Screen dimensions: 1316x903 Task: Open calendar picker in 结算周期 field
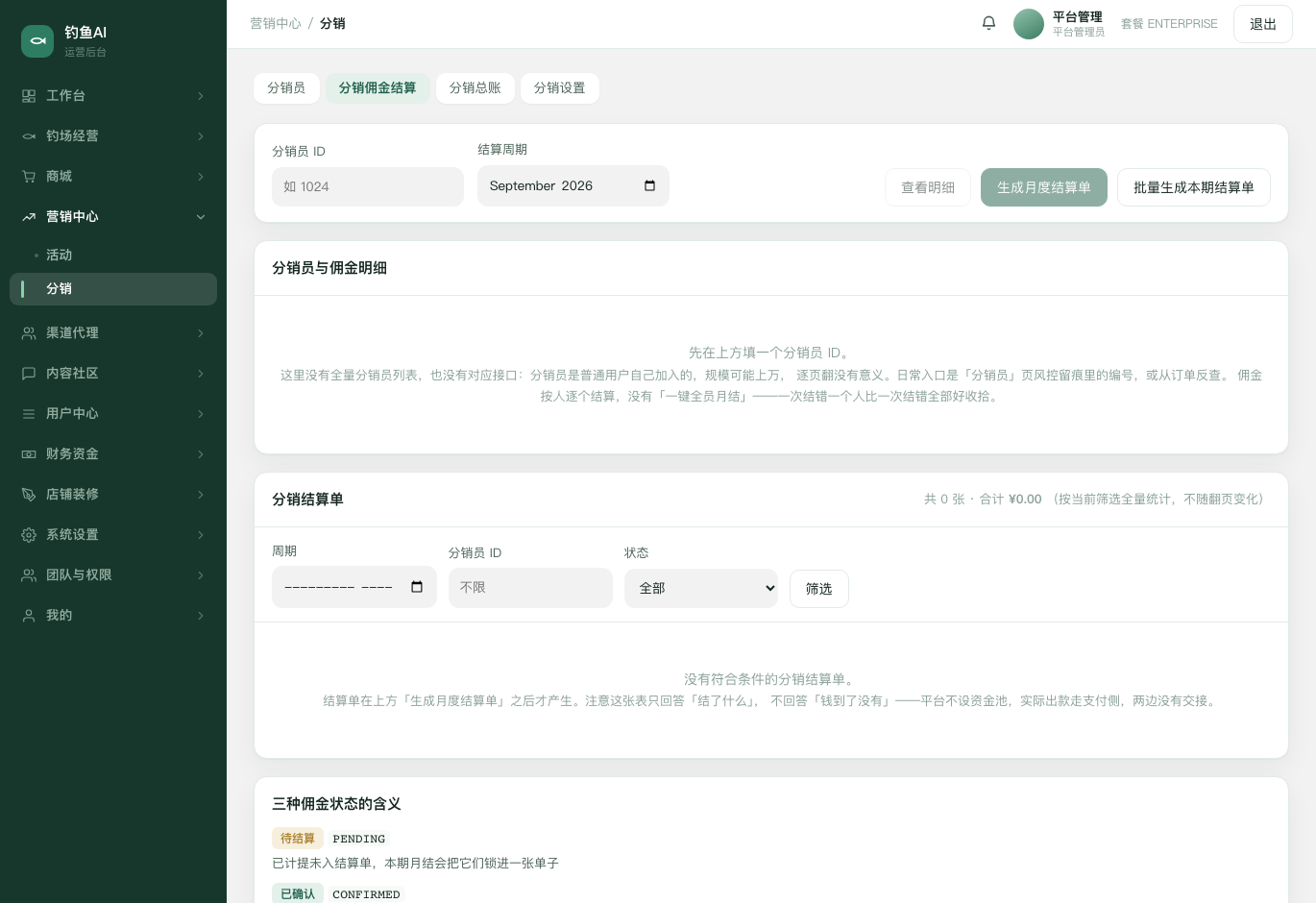coord(649,185)
